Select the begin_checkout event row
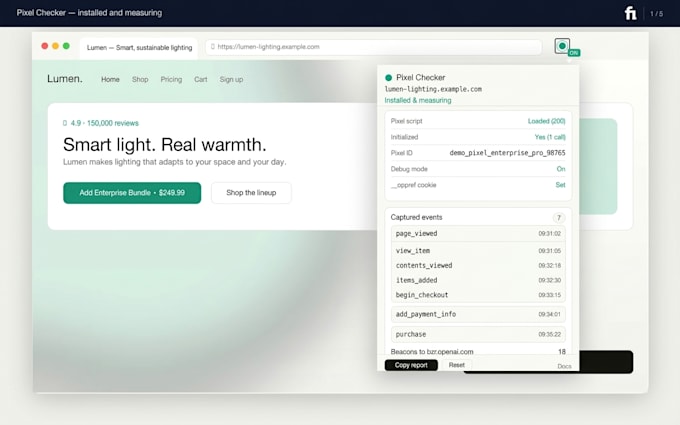 tap(478, 295)
